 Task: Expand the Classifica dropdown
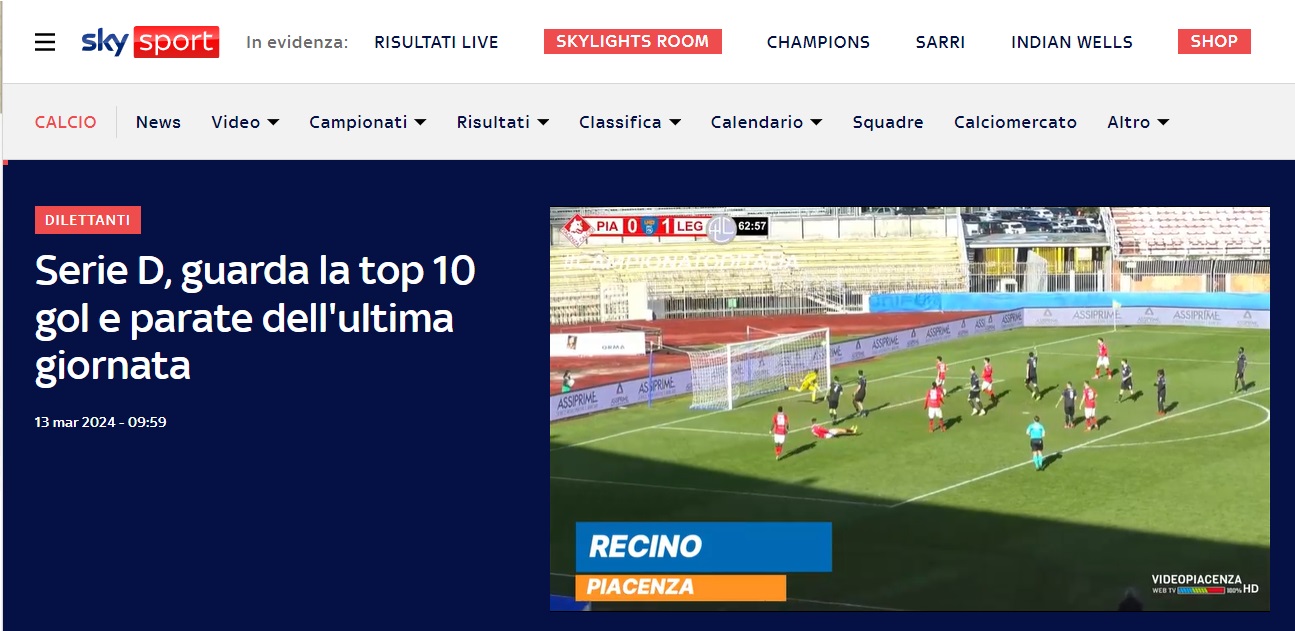(630, 122)
